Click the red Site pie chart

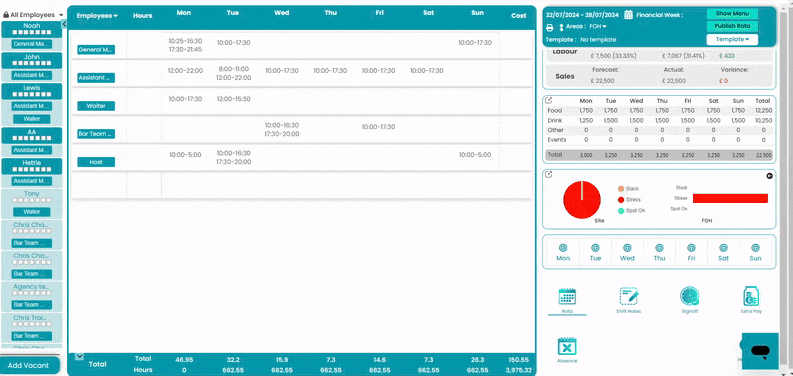click(582, 200)
